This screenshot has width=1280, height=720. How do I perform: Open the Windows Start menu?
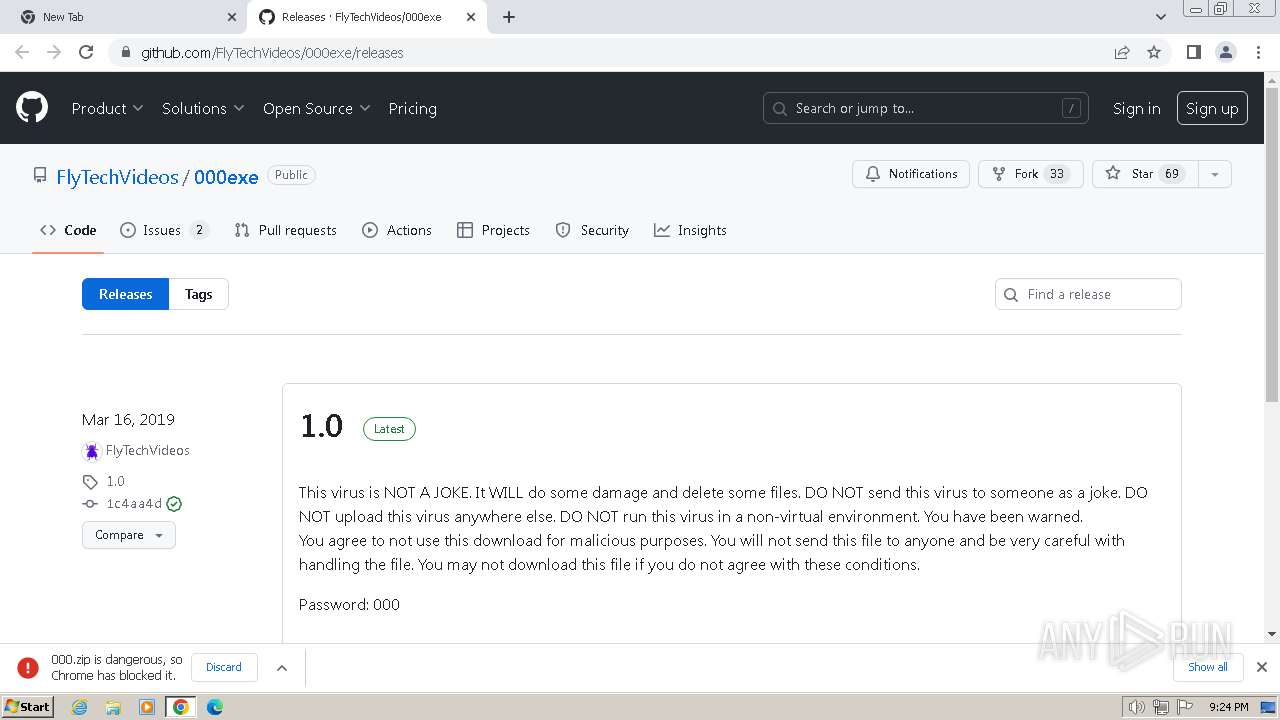pyautogui.click(x=28, y=707)
